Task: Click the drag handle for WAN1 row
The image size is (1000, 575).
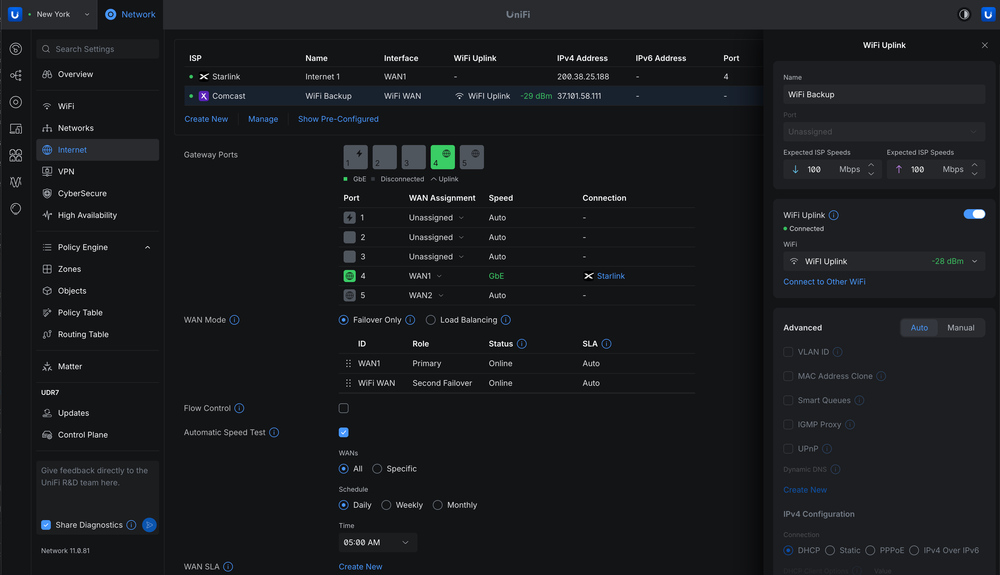Action: coord(348,363)
